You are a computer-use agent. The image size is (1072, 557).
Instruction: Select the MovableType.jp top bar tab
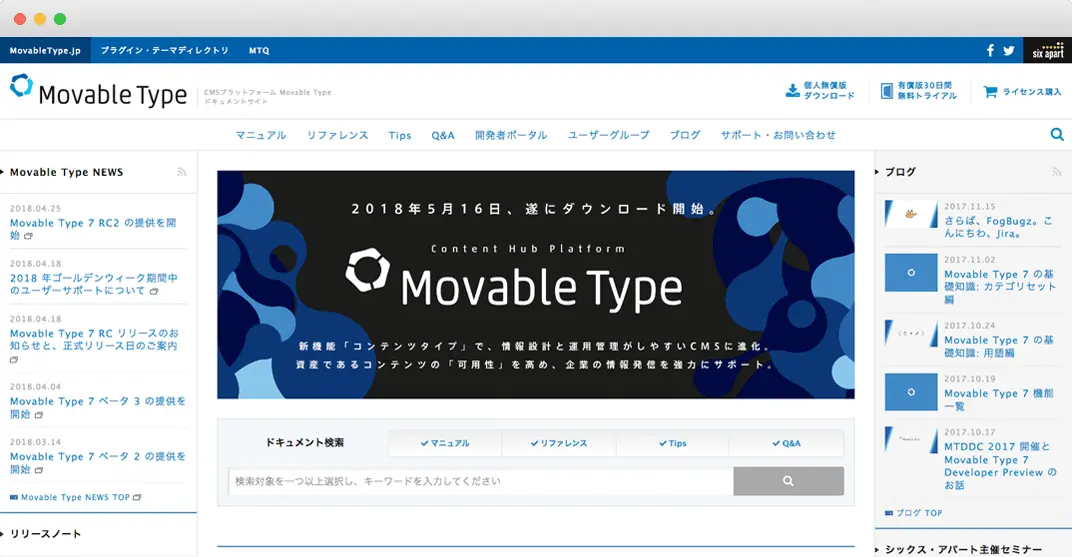tap(45, 51)
